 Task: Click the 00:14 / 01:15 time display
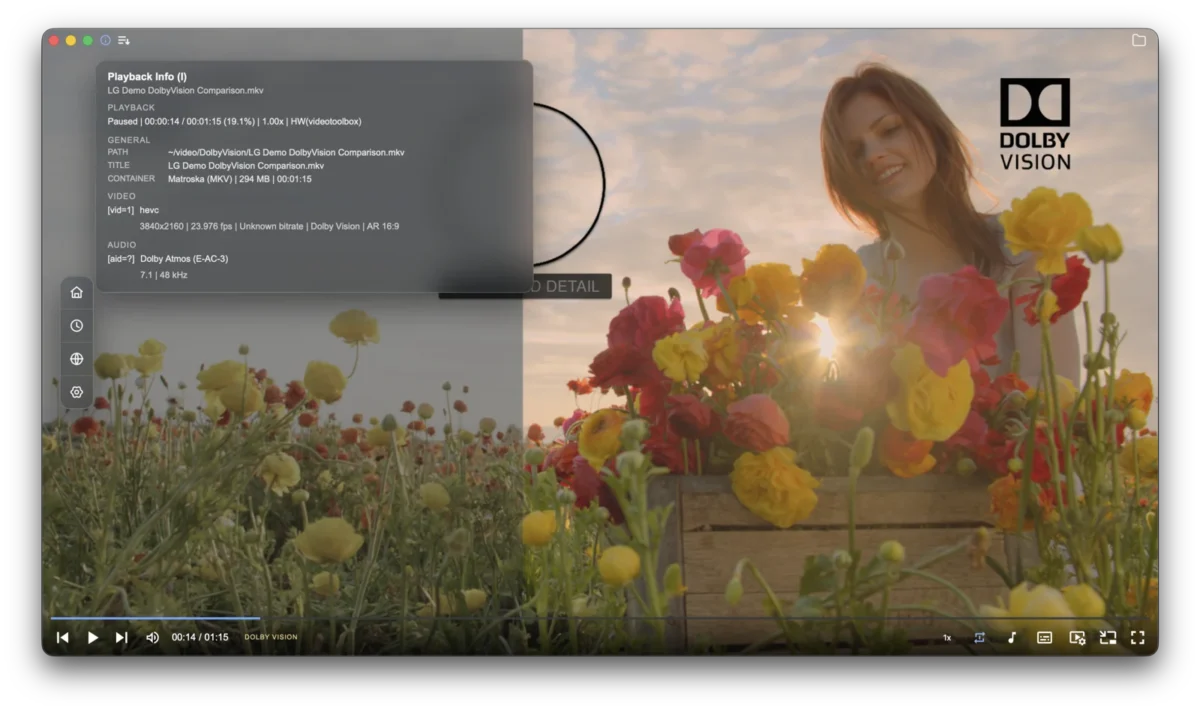pyautogui.click(x=200, y=637)
